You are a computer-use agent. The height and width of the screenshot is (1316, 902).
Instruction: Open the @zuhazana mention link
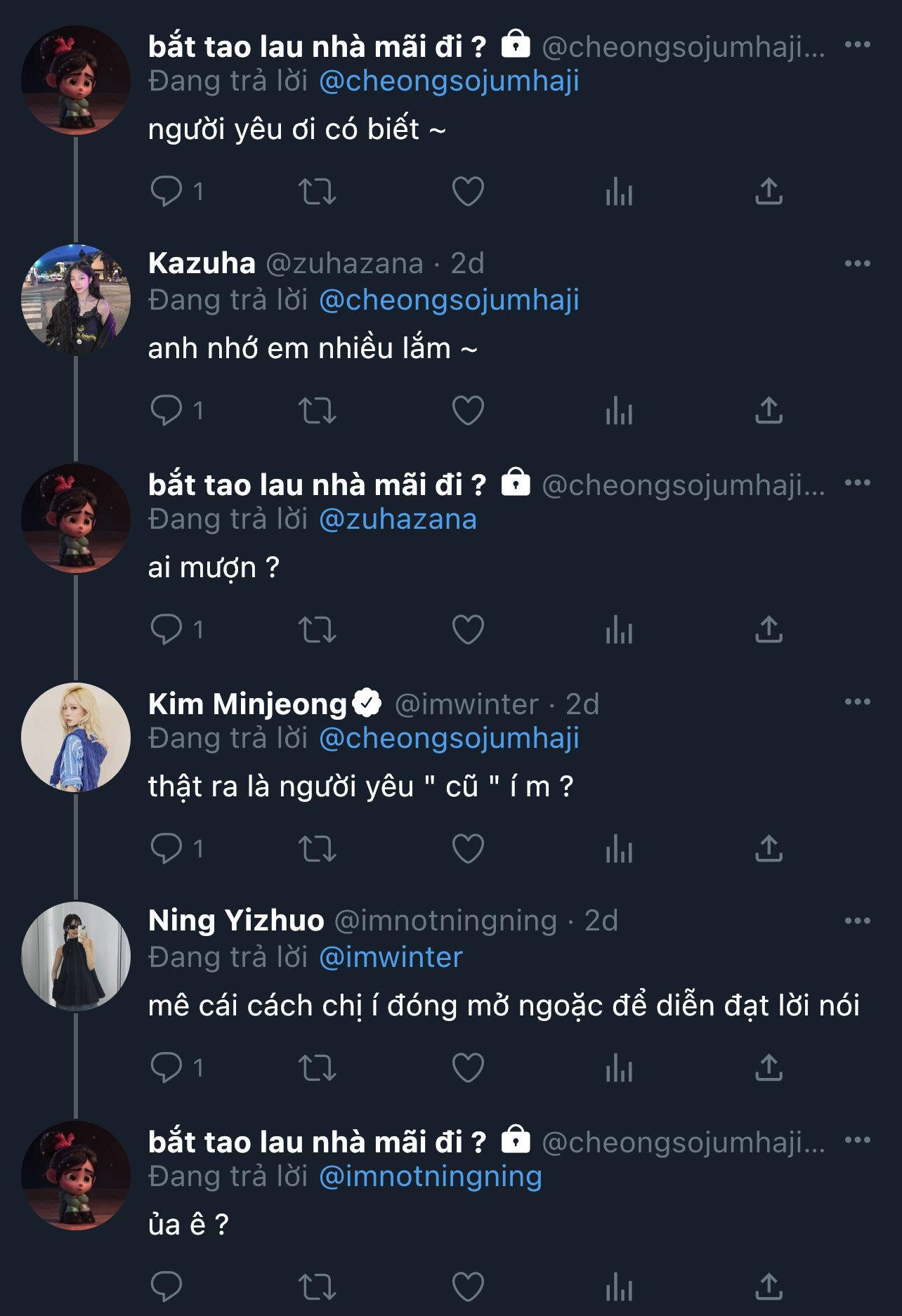398,520
